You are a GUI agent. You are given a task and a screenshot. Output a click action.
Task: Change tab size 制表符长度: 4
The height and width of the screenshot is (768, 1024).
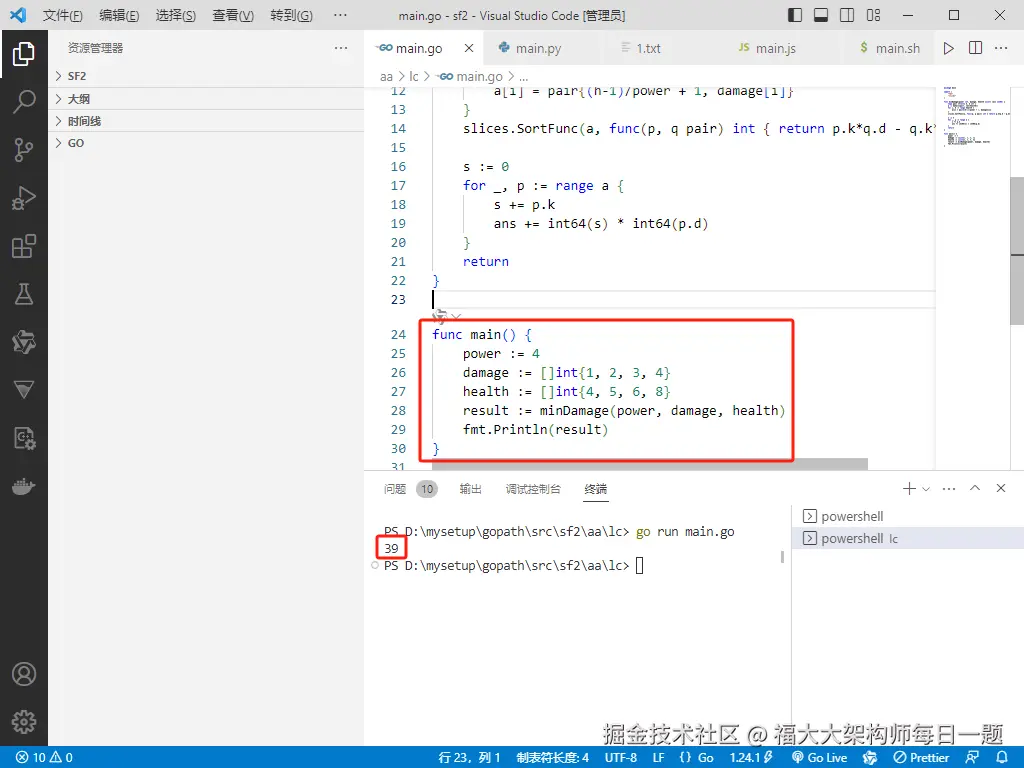point(552,758)
